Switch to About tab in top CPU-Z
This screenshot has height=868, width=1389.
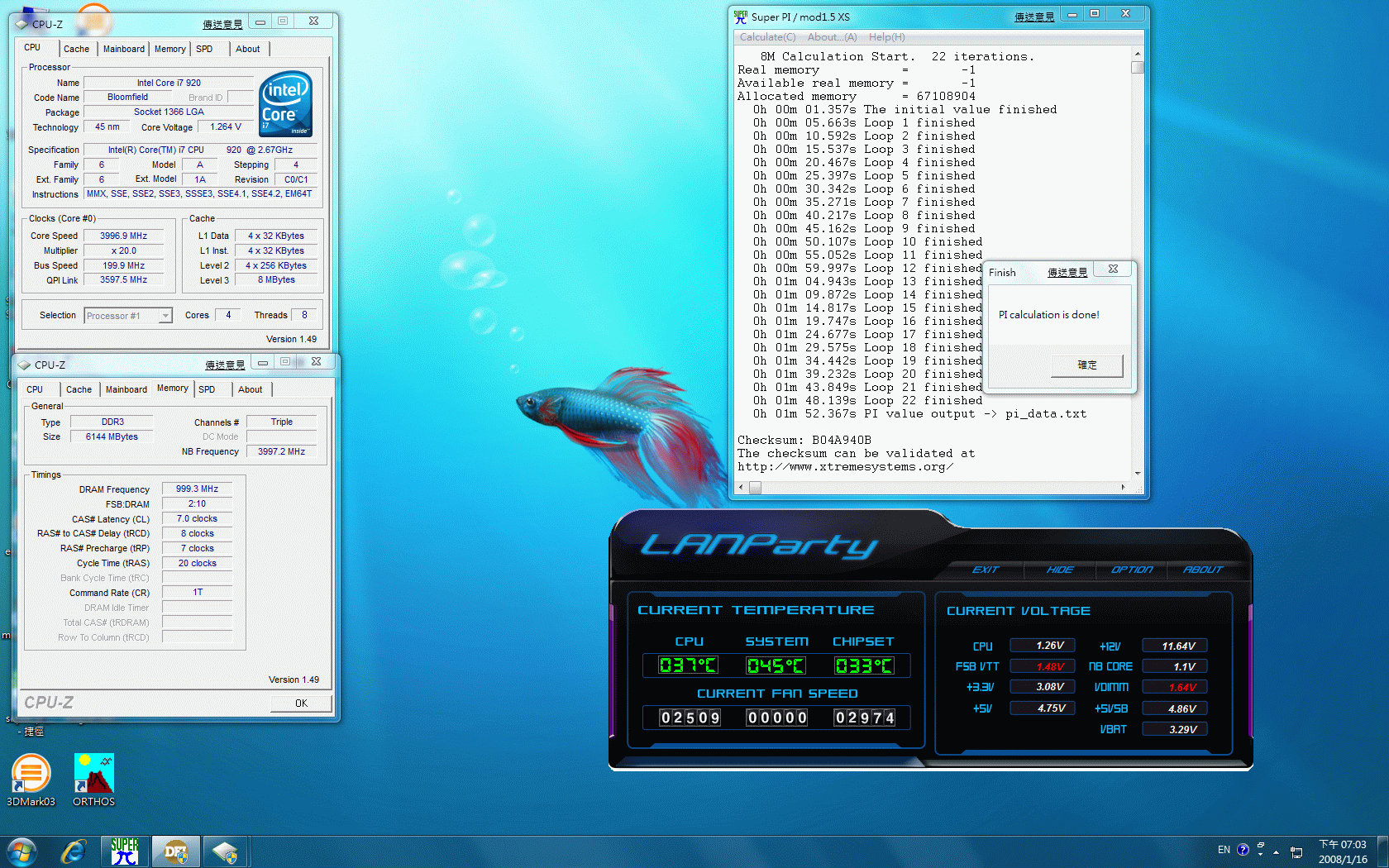pos(248,49)
